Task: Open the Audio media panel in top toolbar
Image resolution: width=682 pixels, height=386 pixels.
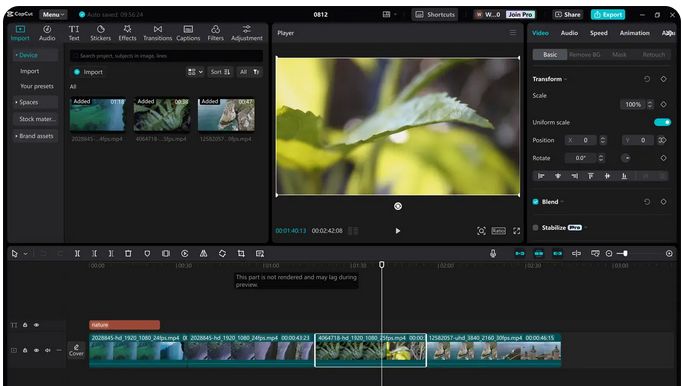Action: (47, 33)
